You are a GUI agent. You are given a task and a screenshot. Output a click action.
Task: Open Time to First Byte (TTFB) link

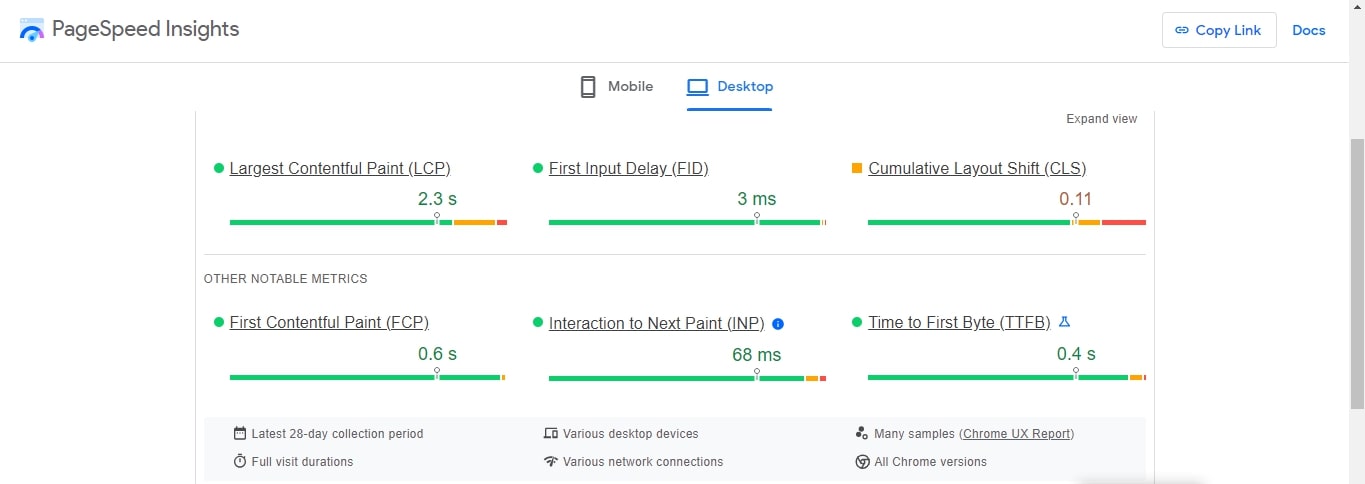tap(959, 322)
